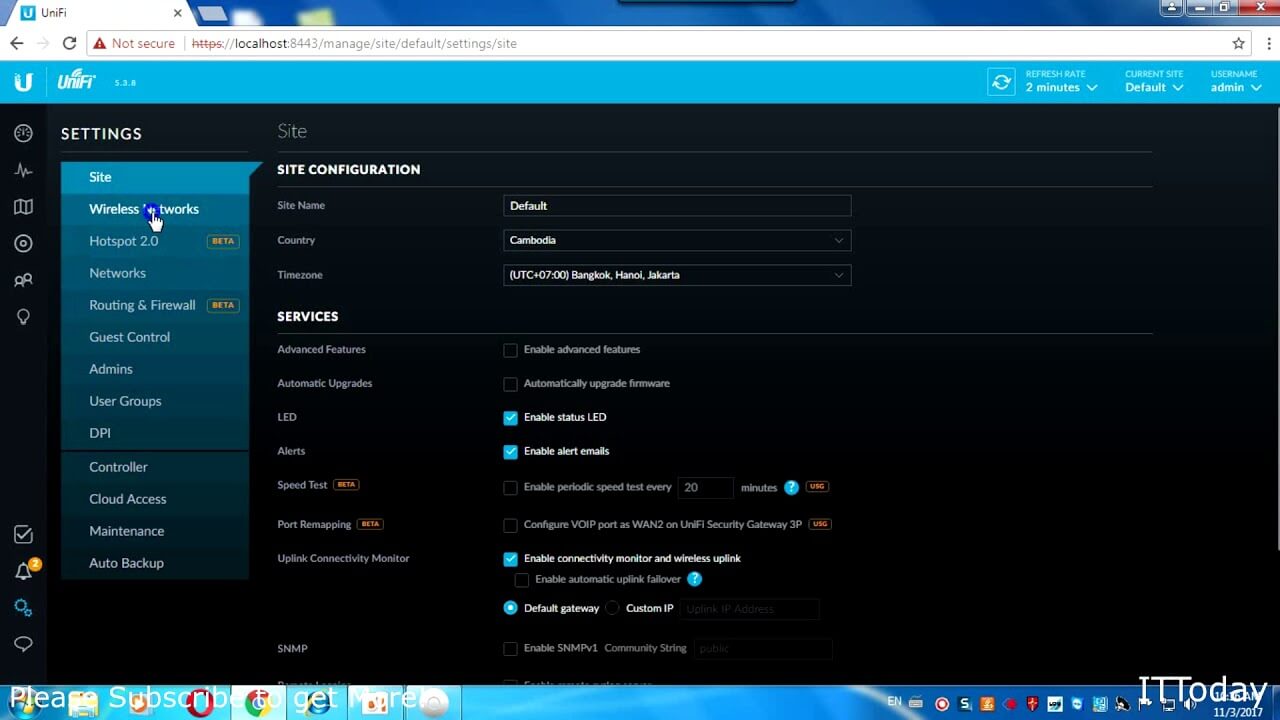Open the Clients panel in the sidebar
Image resolution: width=1280 pixels, height=720 pixels.
23,280
